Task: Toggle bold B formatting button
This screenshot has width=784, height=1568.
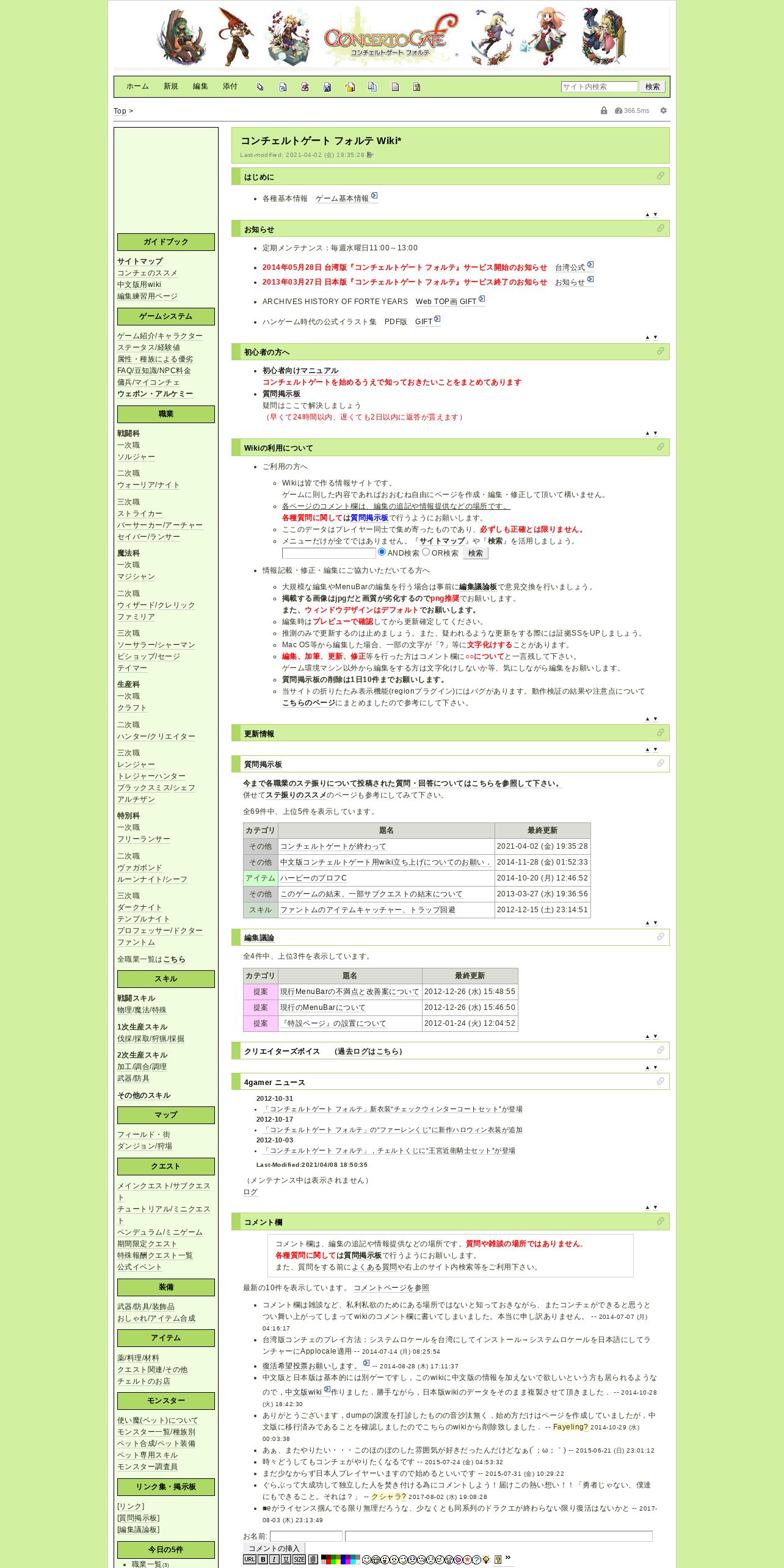Action: pos(263,1559)
